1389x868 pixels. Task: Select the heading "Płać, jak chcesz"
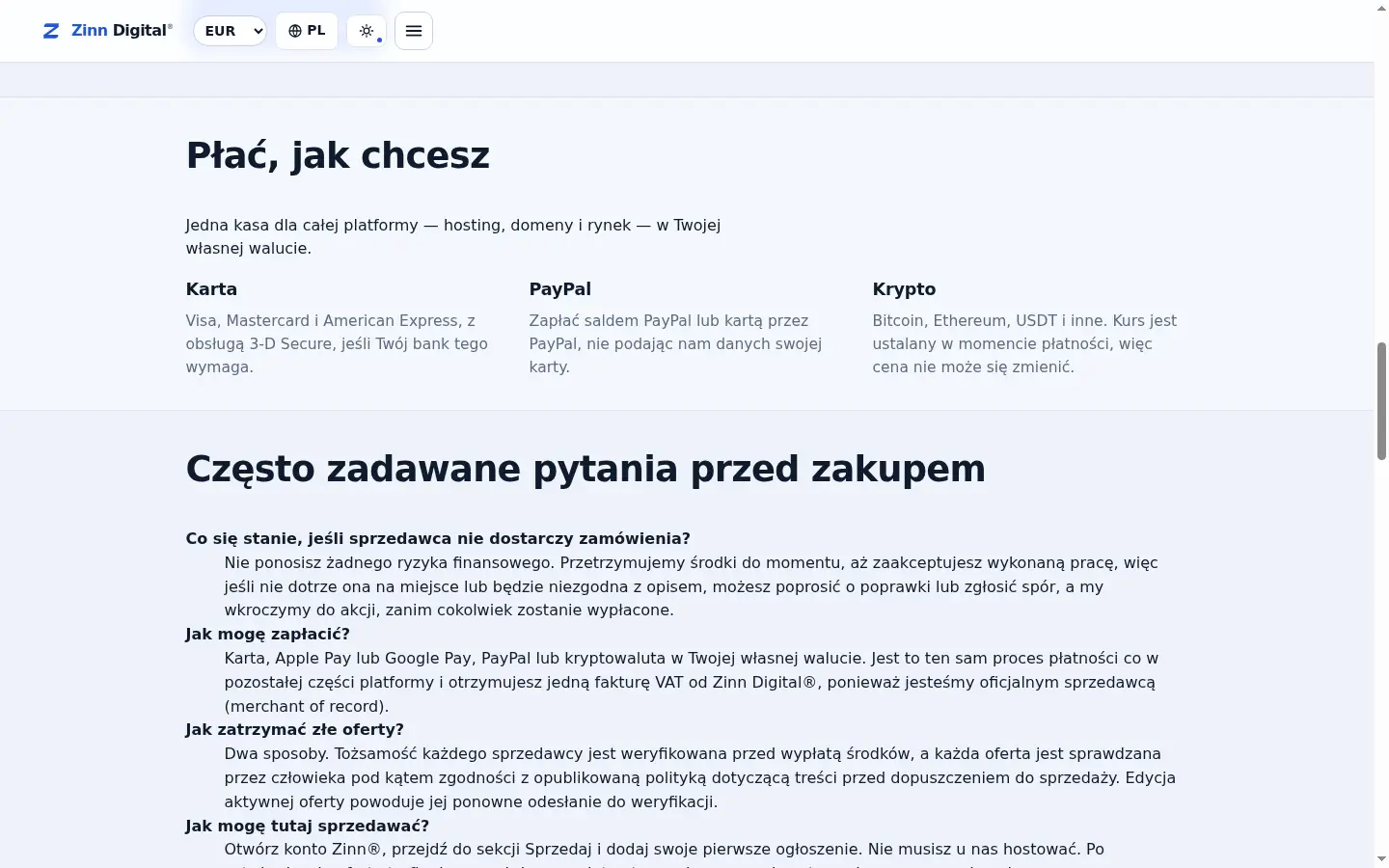(338, 155)
